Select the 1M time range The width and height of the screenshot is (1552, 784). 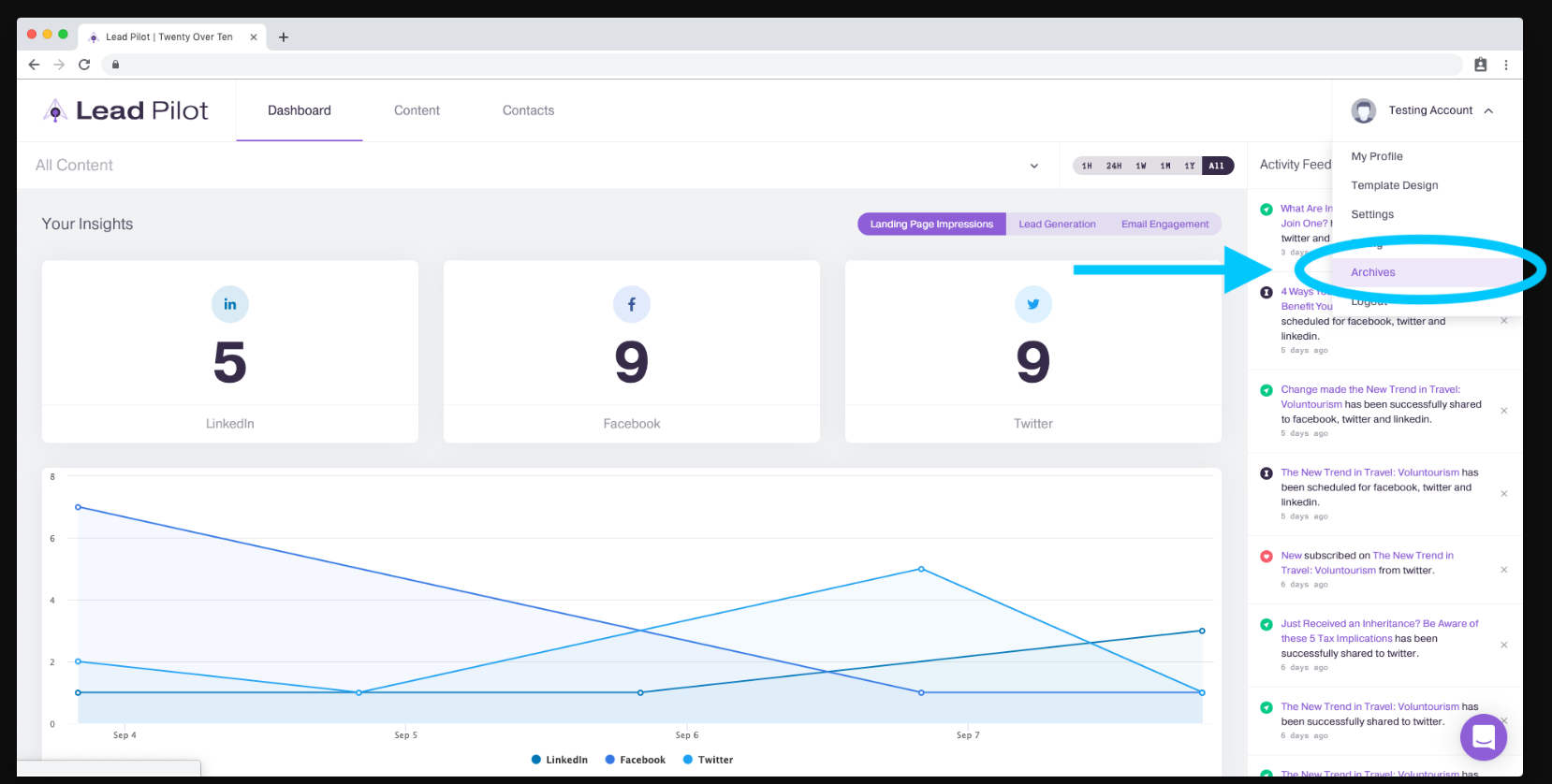(1165, 166)
